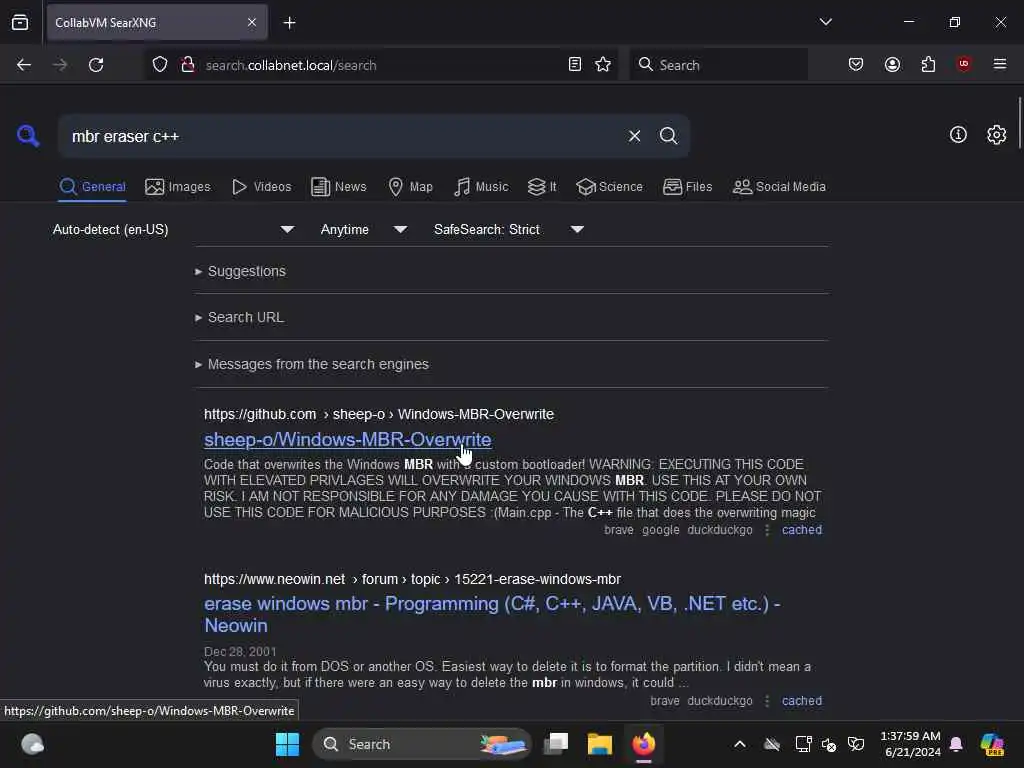Open SearXNG preferences gear icon
Viewport: 1024px width, 768px height.
point(996,135)
